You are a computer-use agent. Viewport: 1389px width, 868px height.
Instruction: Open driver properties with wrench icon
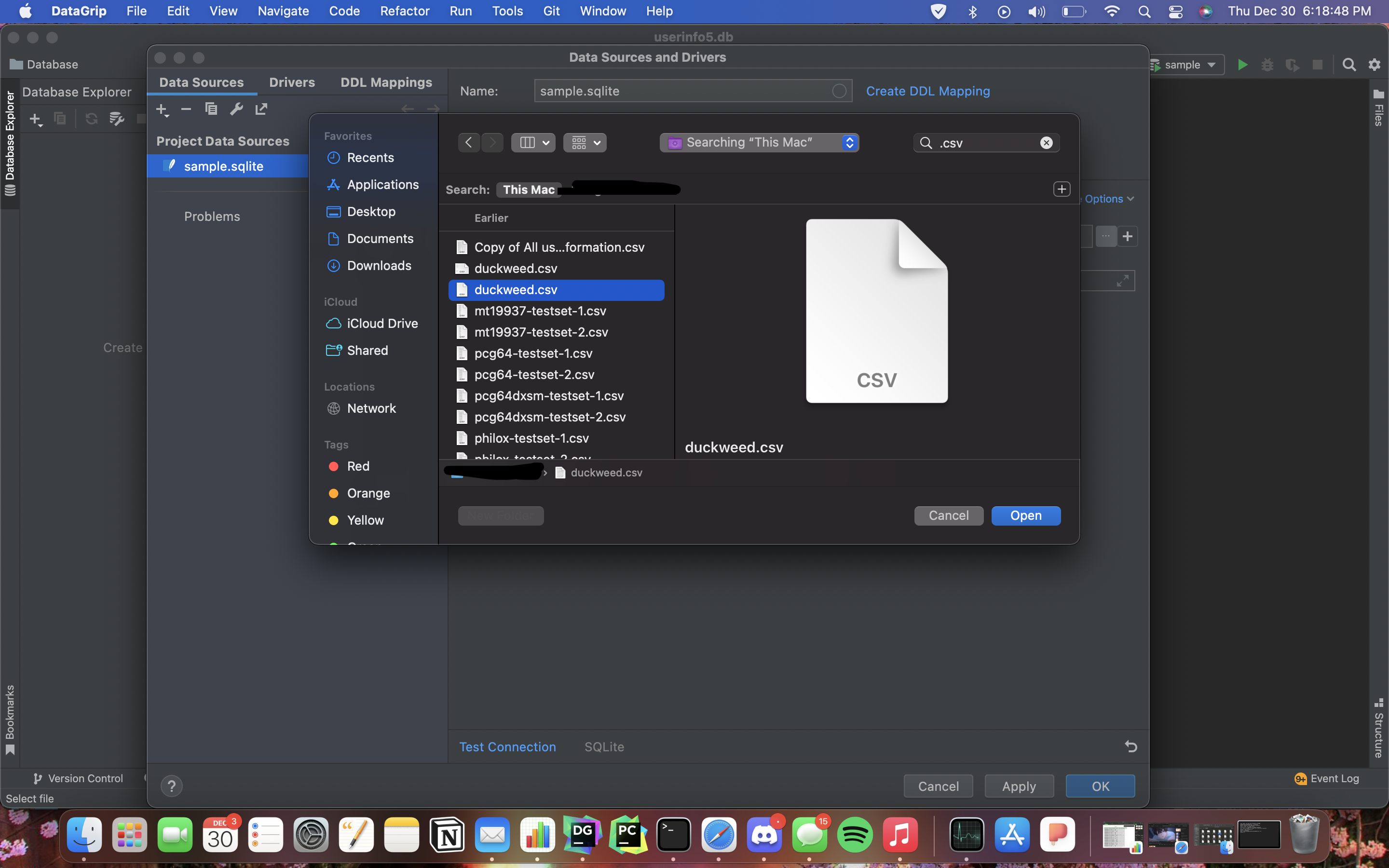(236, 109)
